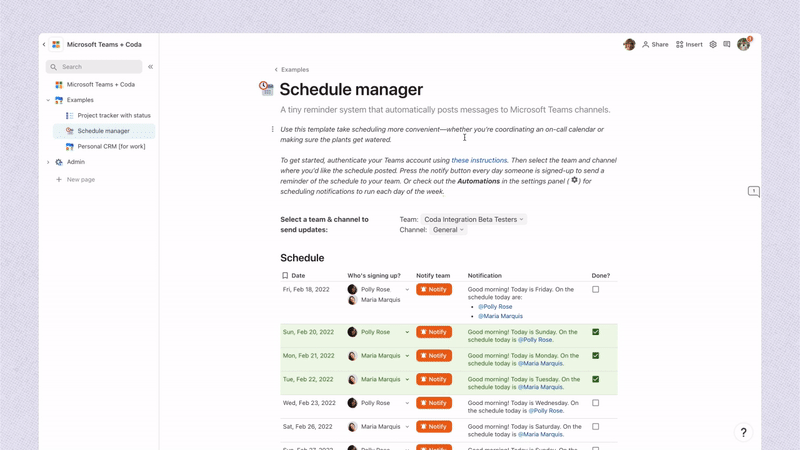Open the people dropdown for the Tue, Feb 22 row

coord(407,380)
